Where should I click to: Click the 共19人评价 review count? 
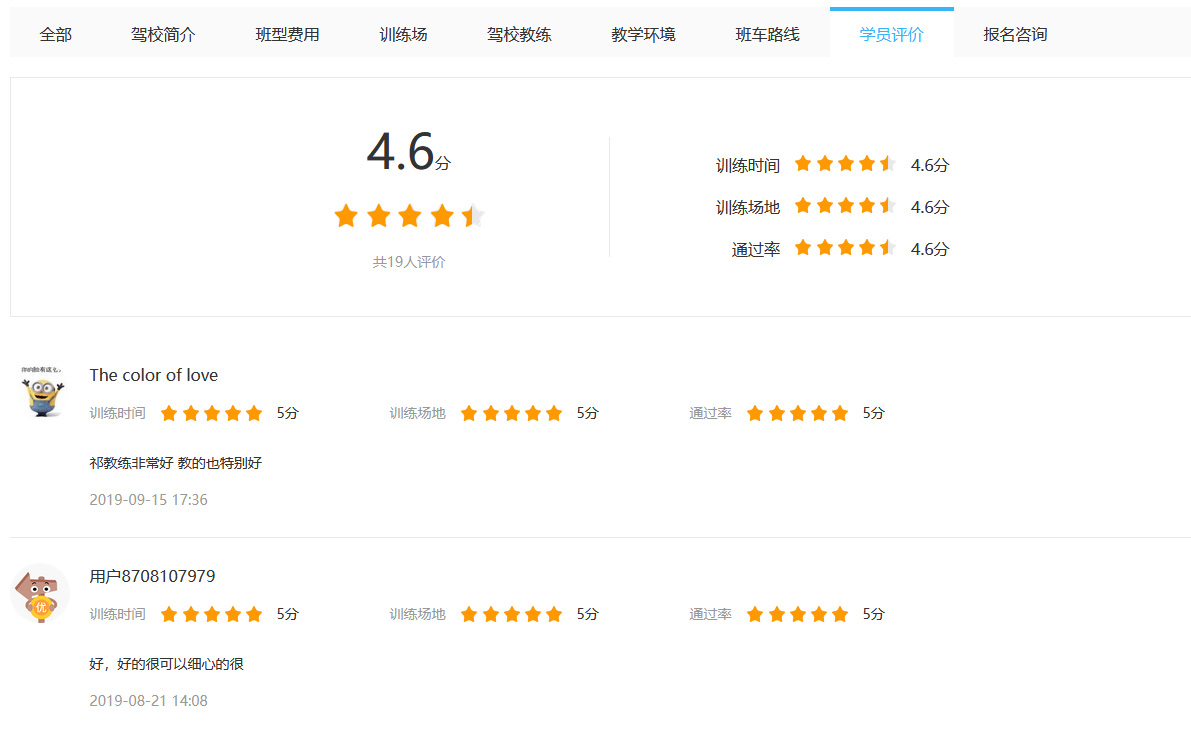pyautogui.click(x=409, y=262)
